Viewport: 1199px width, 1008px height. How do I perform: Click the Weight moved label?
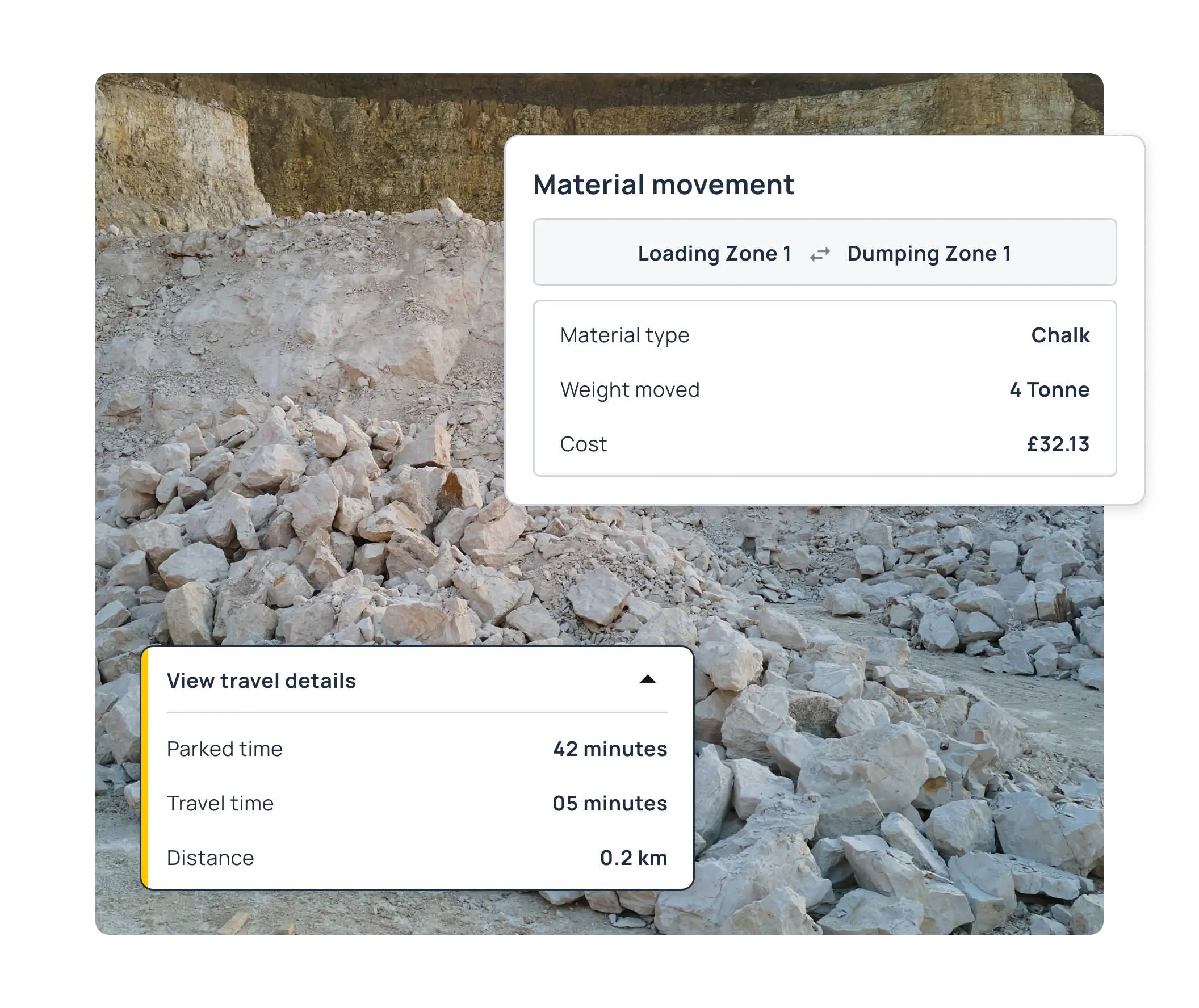[630, 390]
